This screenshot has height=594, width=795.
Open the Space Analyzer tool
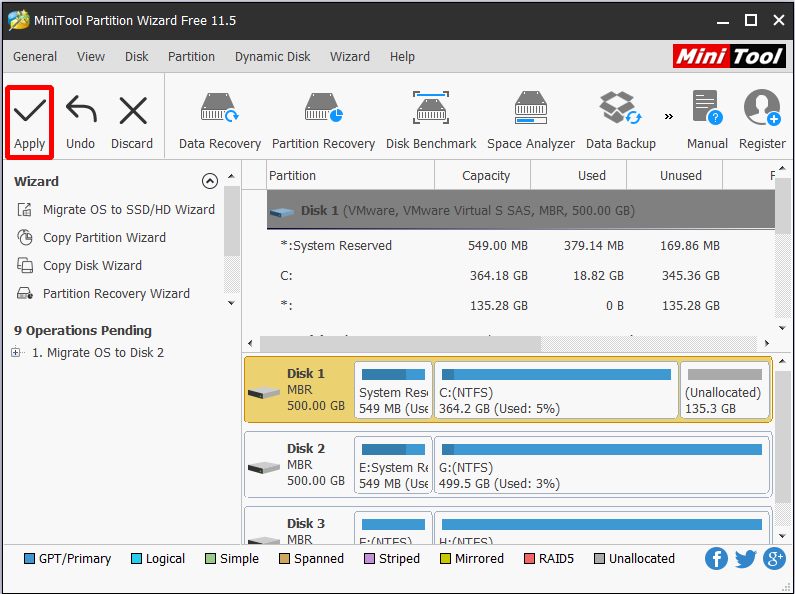(531, 122)
